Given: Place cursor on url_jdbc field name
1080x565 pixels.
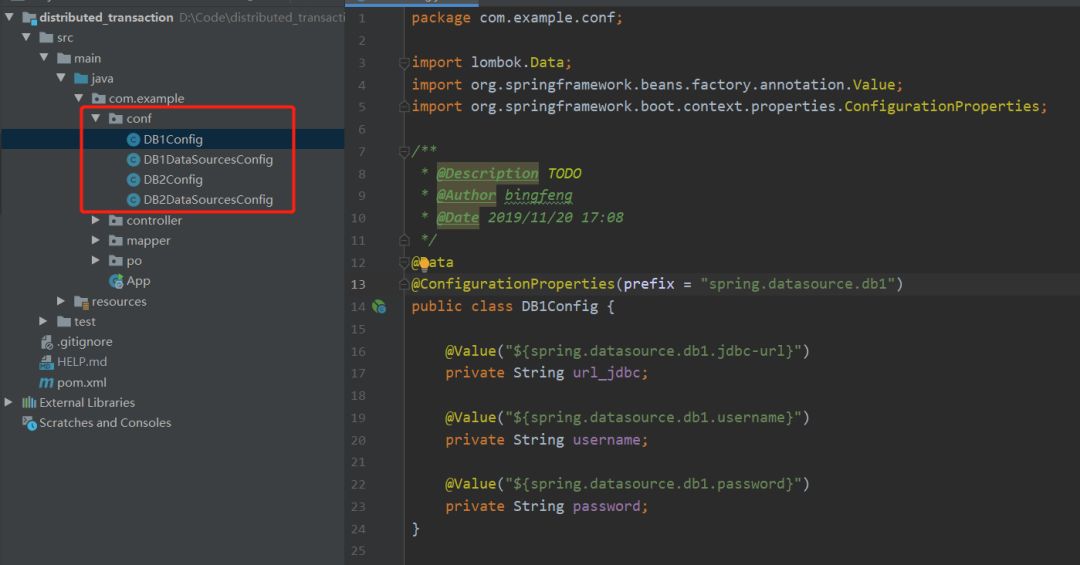Looking at the screenshot, I should click(609, 373).
